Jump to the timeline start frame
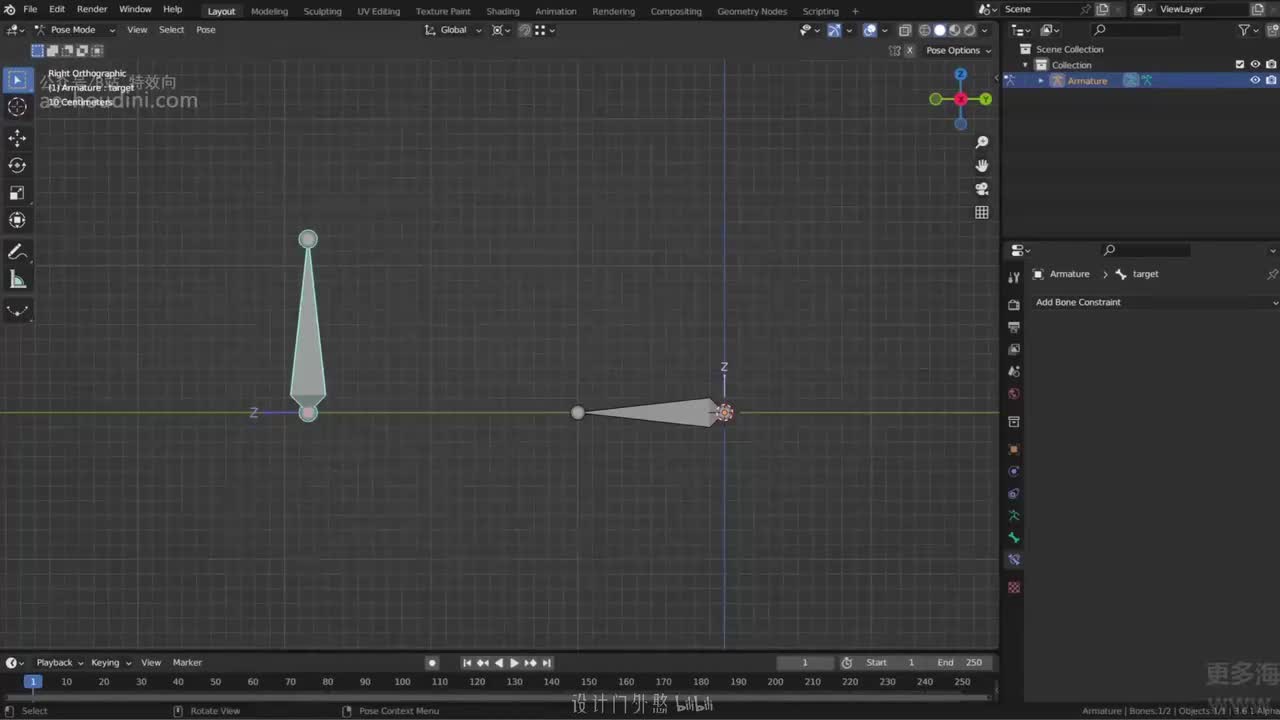The width and height of the screenshot is (1280, 720). [x=467, y=663]
